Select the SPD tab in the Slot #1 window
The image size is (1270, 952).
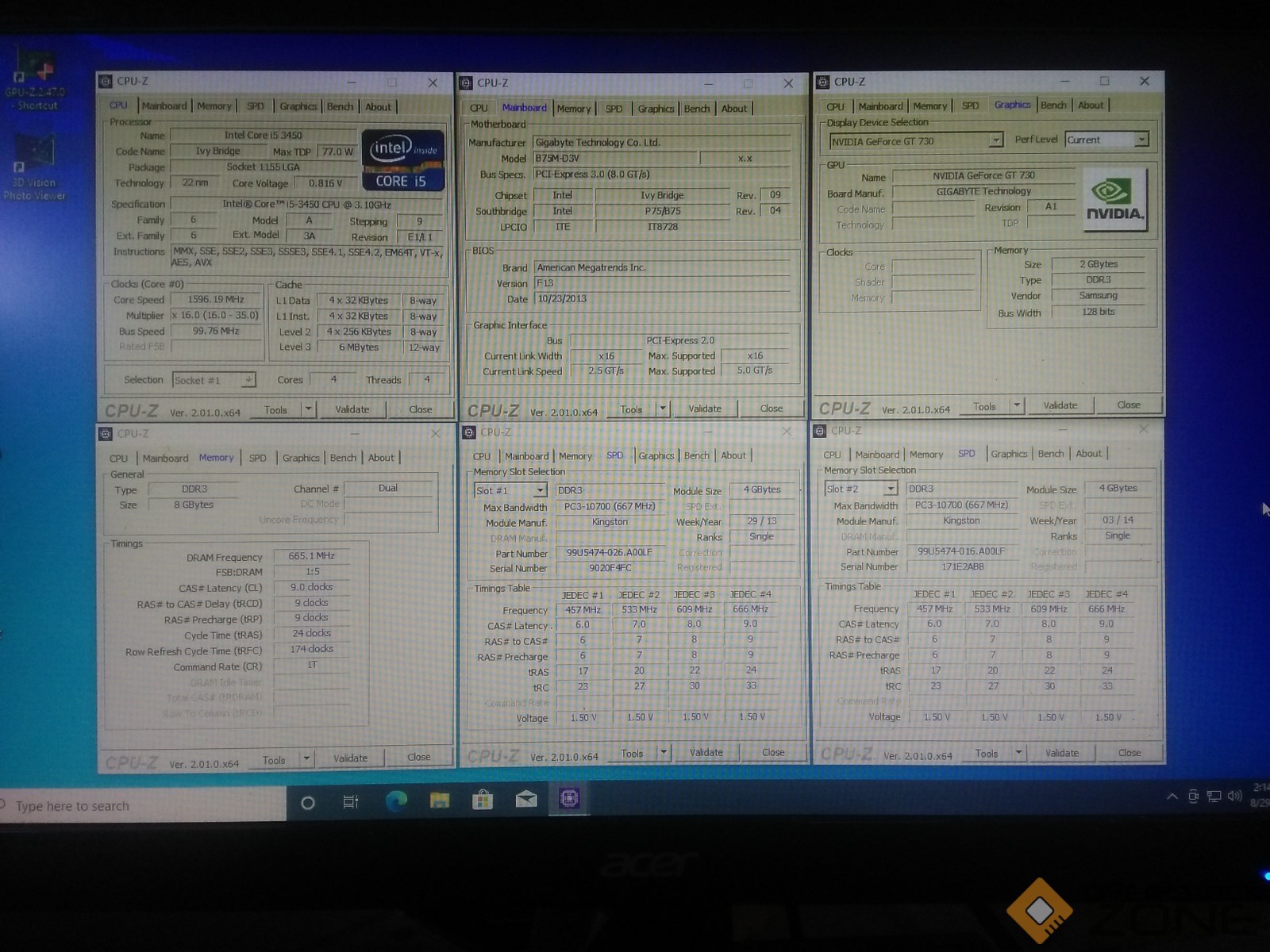[614, 455]
